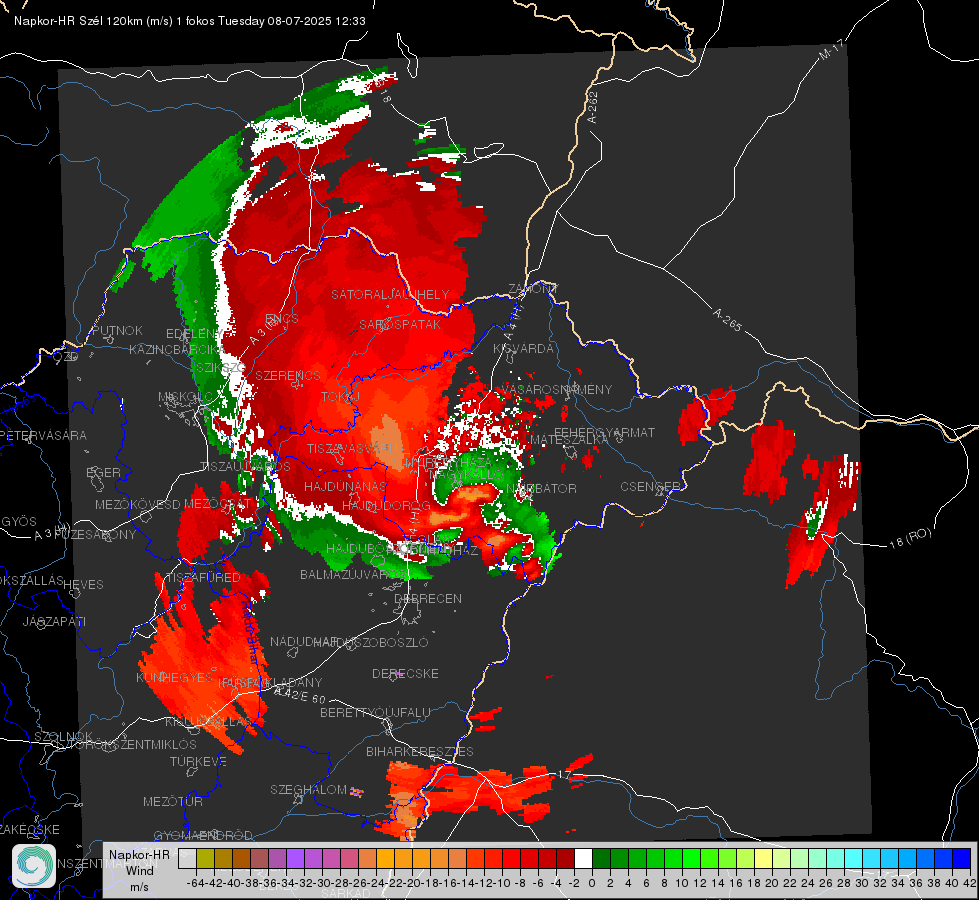Click the MEZŐKÖVESD city label
Screen dimensions: 979x900
(137, 504)
